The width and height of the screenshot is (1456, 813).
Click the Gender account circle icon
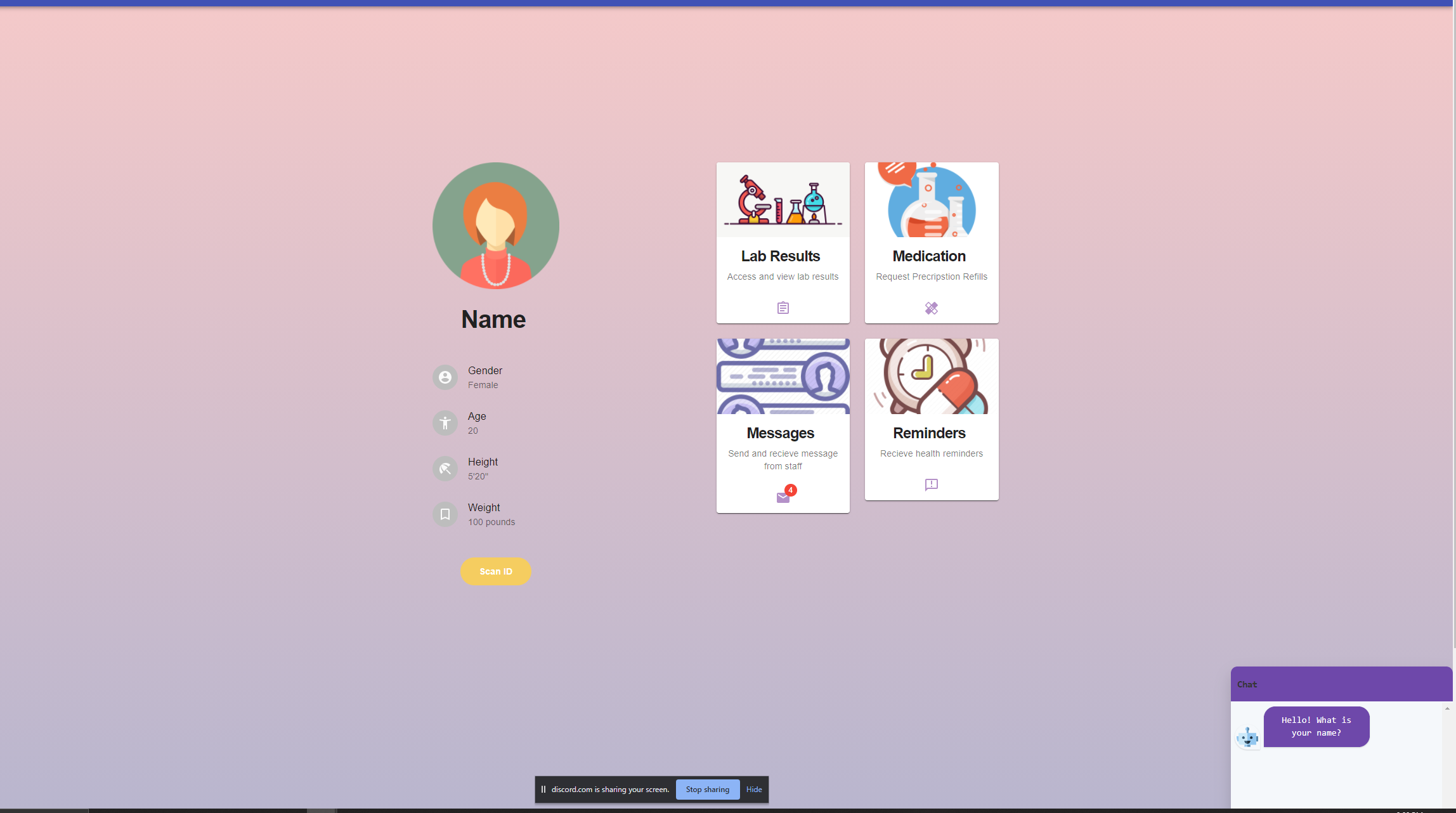point(445,377)
